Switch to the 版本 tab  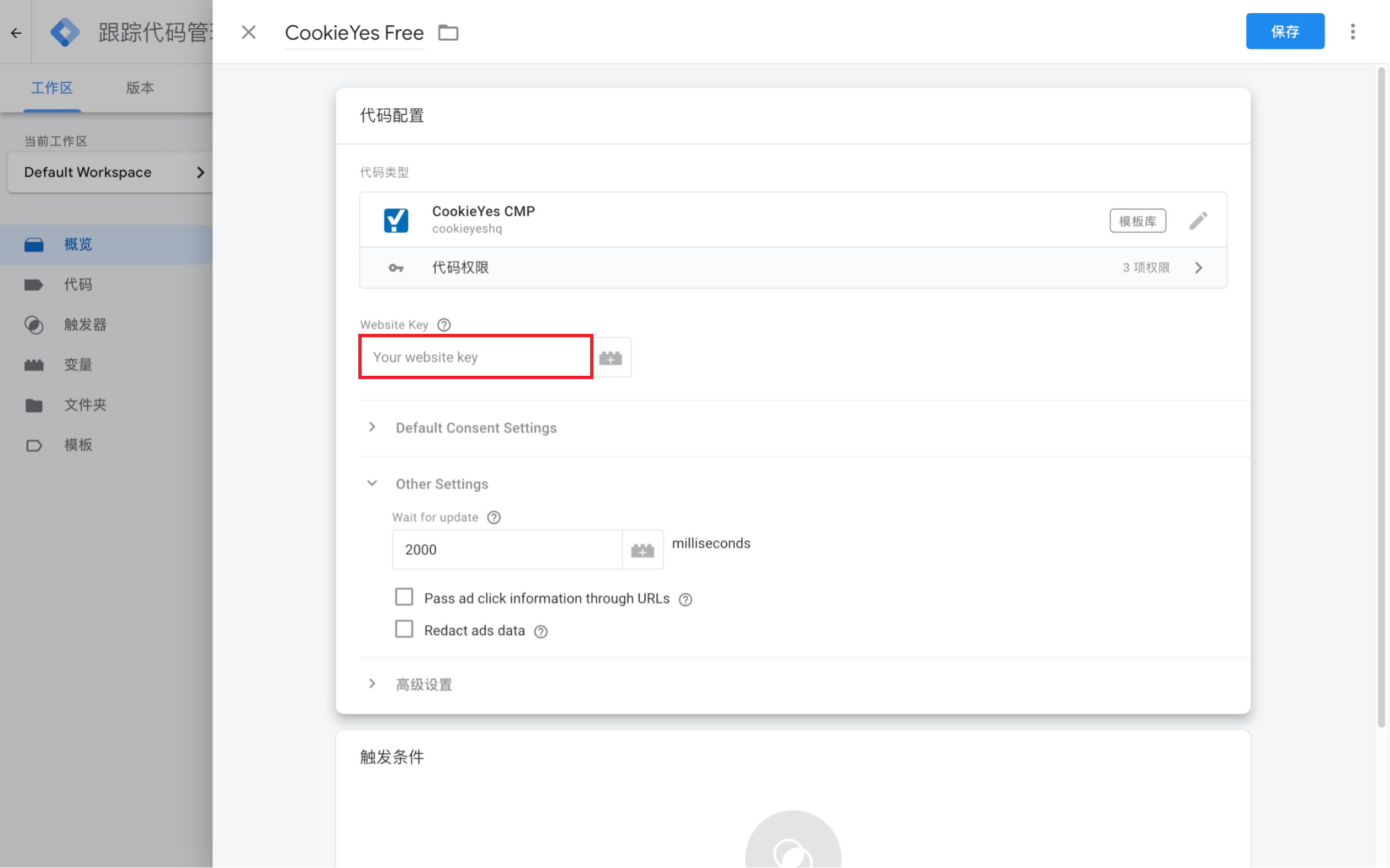coord(140,88)
